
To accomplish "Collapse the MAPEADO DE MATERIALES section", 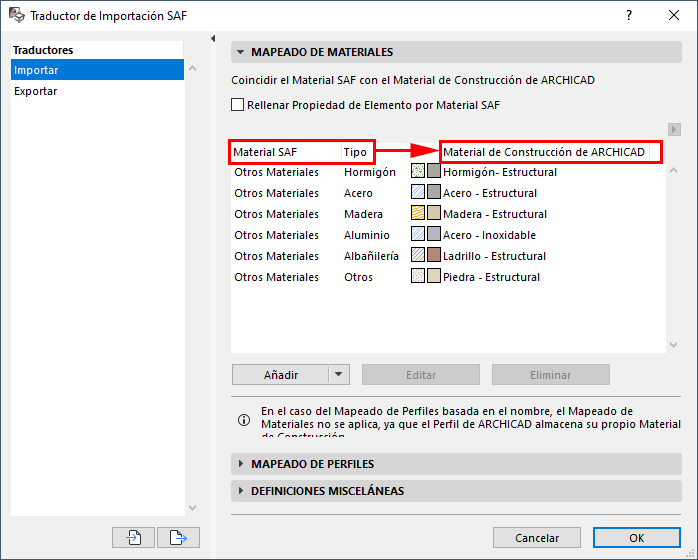I will [x=240, y=52].
